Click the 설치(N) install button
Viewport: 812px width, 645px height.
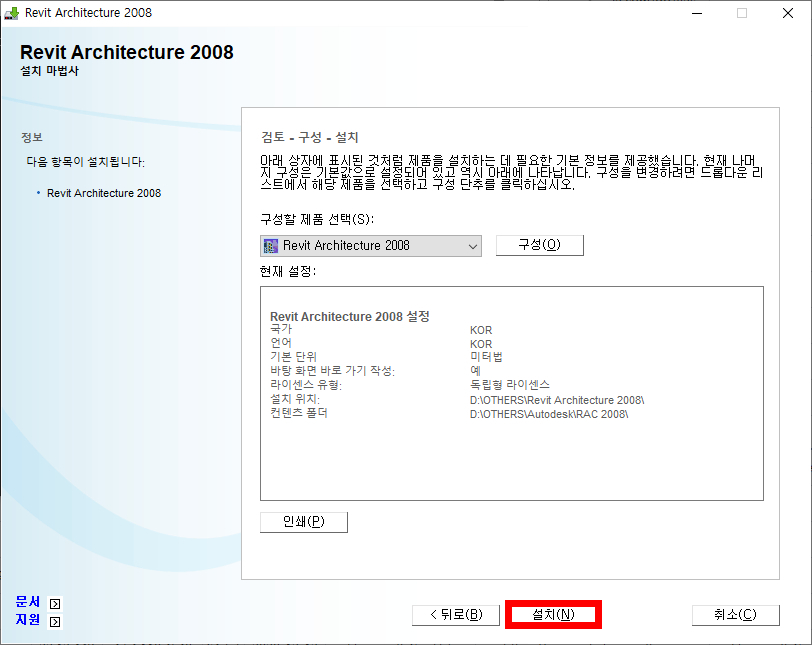point(553,614)
